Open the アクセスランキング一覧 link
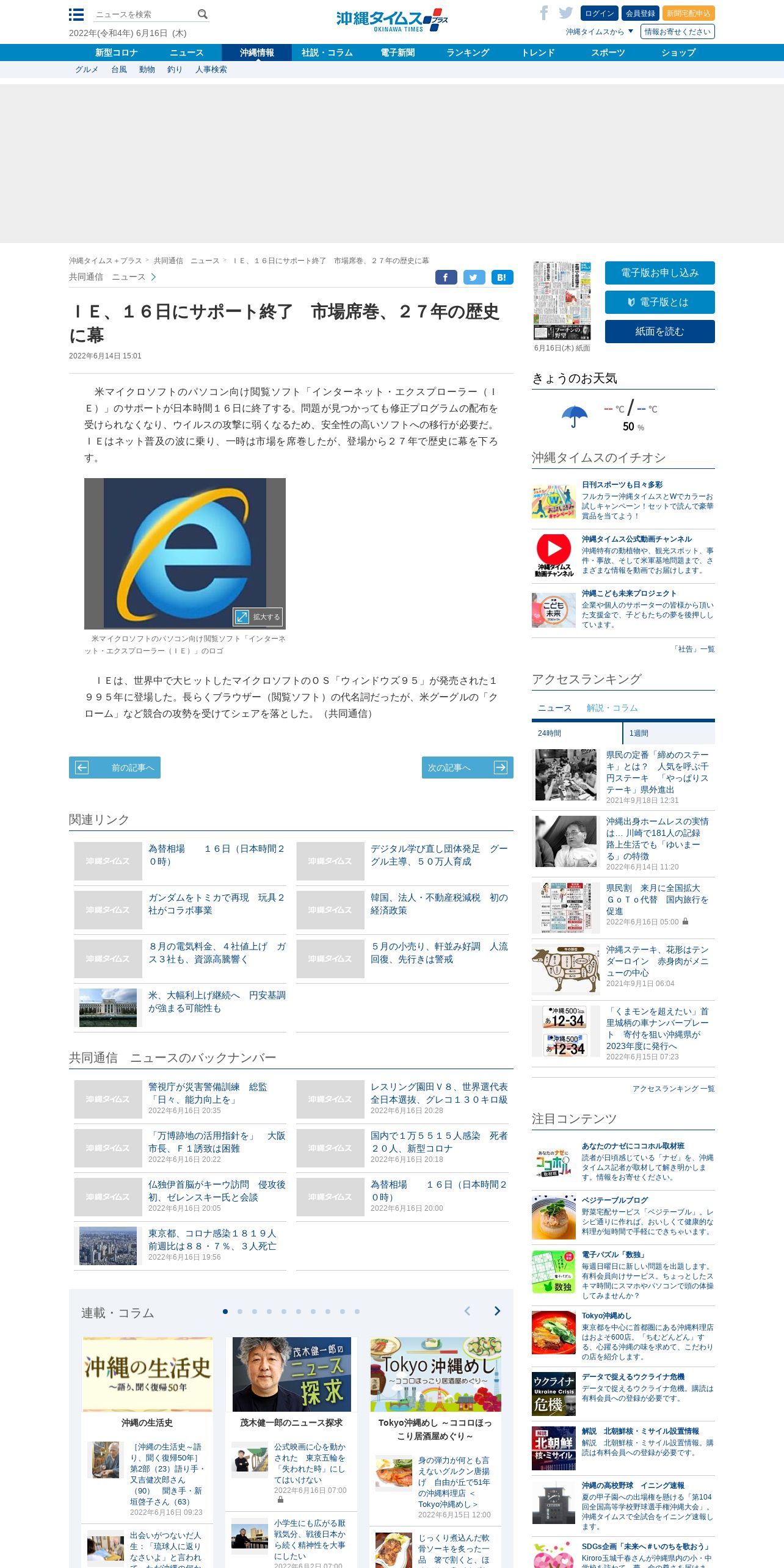 pyautogui.click(x=673, y=1089)
